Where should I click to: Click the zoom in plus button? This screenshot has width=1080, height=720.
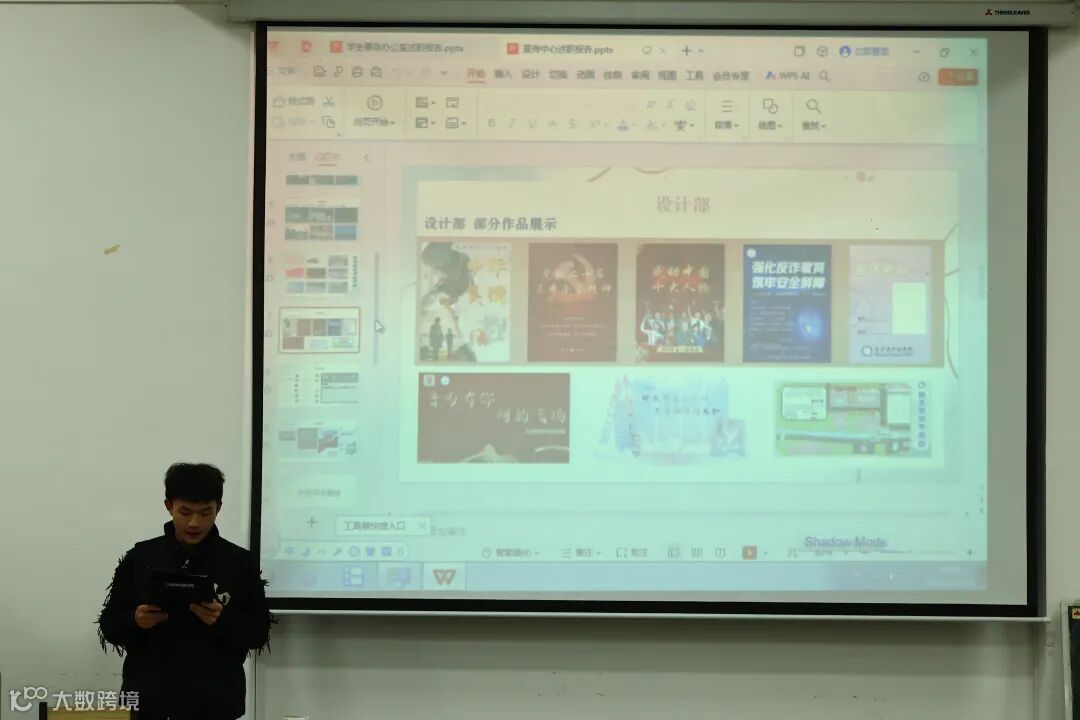point(970,552)
